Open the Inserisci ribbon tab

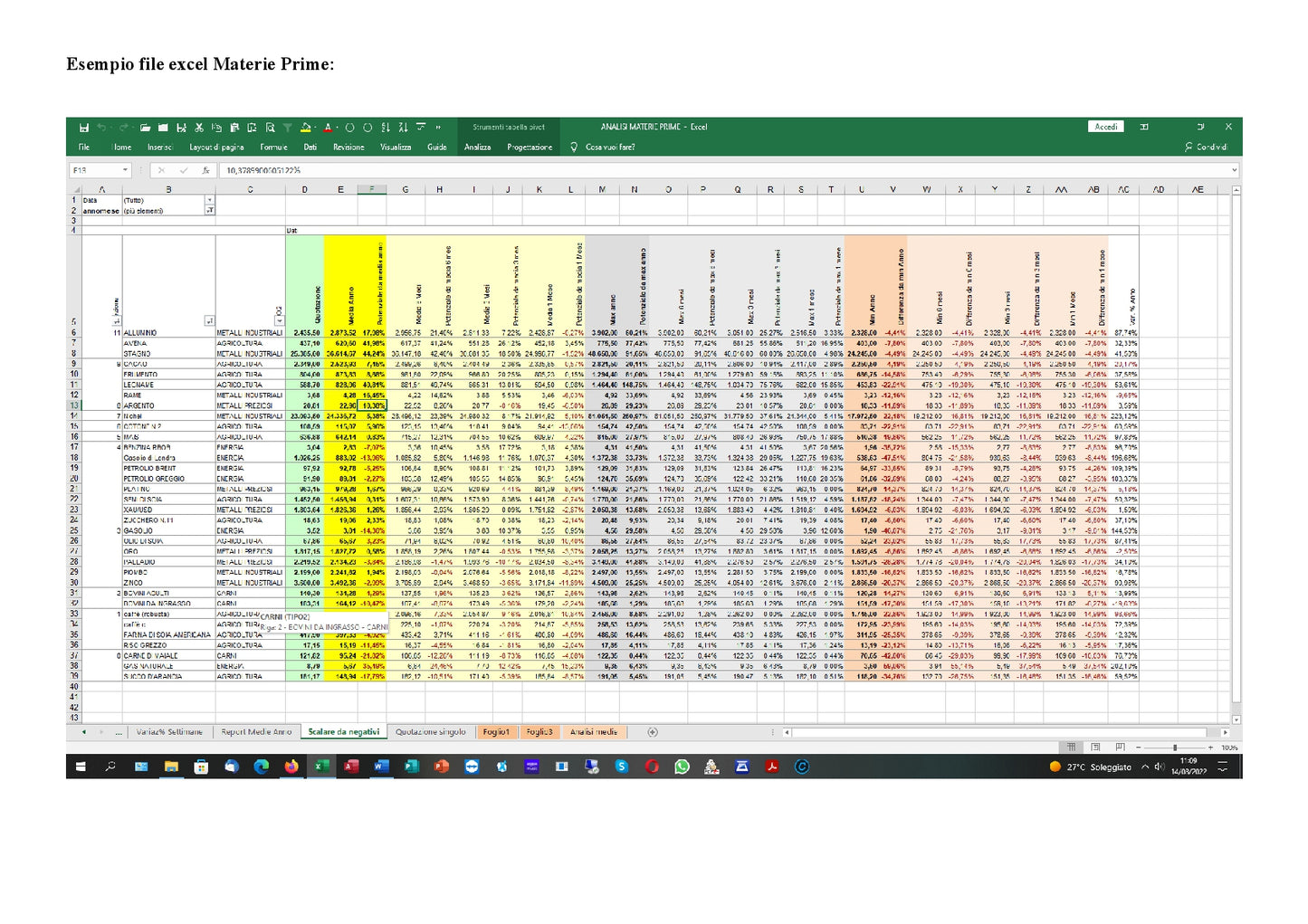coord(160,147)
